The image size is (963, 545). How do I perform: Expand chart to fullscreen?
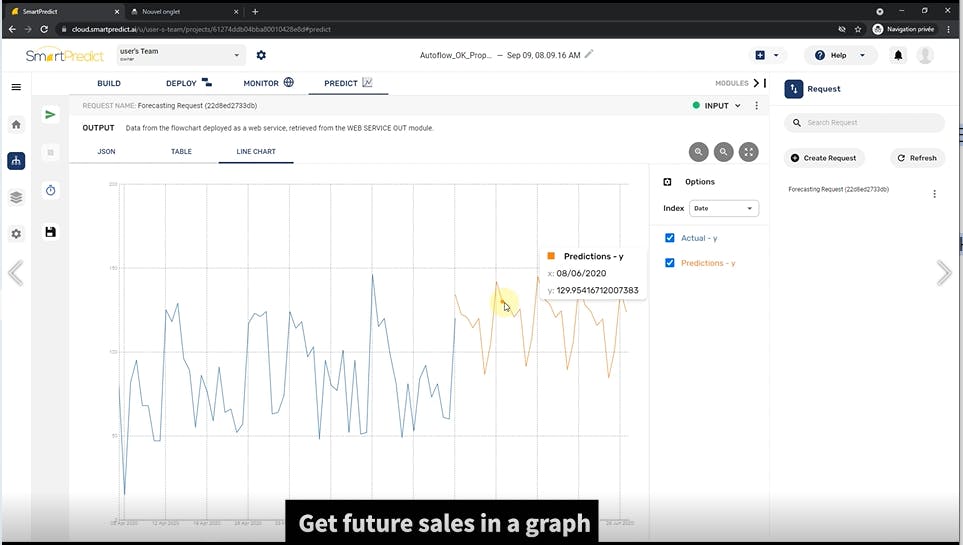[749, 152]
